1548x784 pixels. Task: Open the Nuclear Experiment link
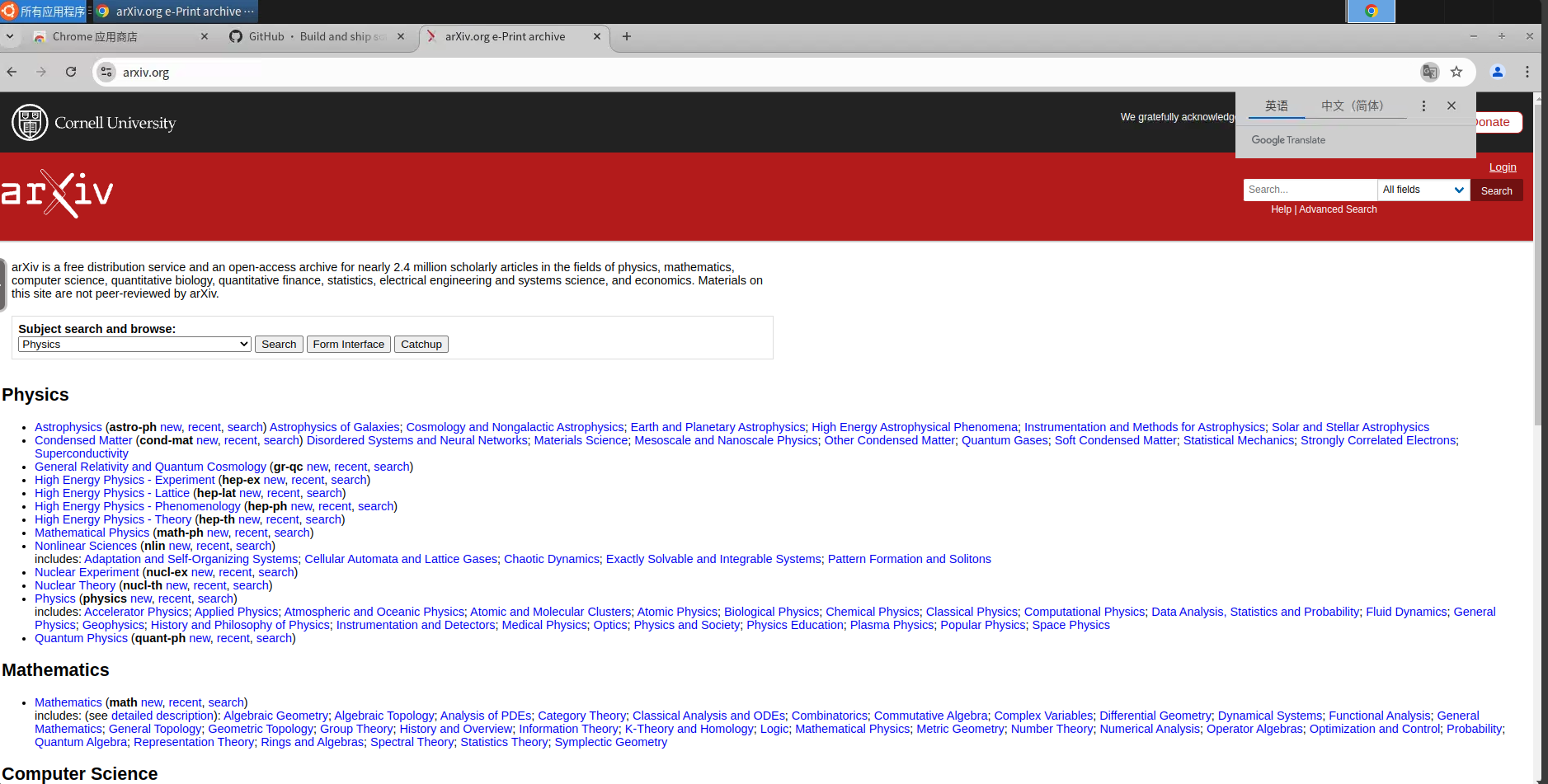[x=87, y=572]
